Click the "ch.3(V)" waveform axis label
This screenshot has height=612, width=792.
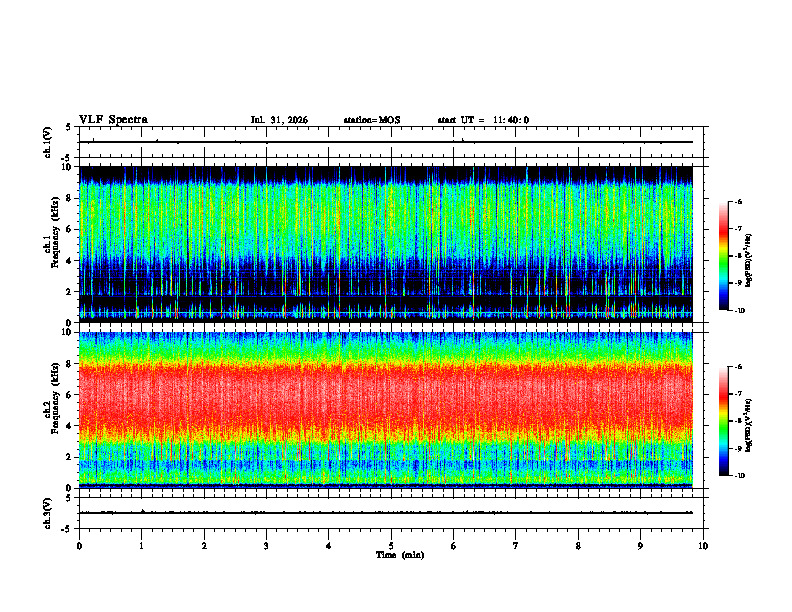click(47, 513)
